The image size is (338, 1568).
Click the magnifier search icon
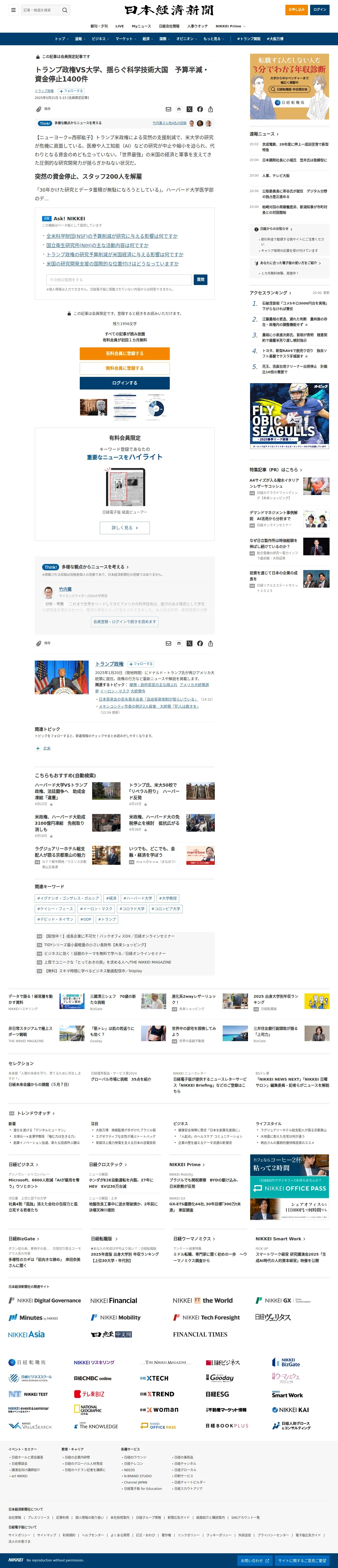pos(64,10)
